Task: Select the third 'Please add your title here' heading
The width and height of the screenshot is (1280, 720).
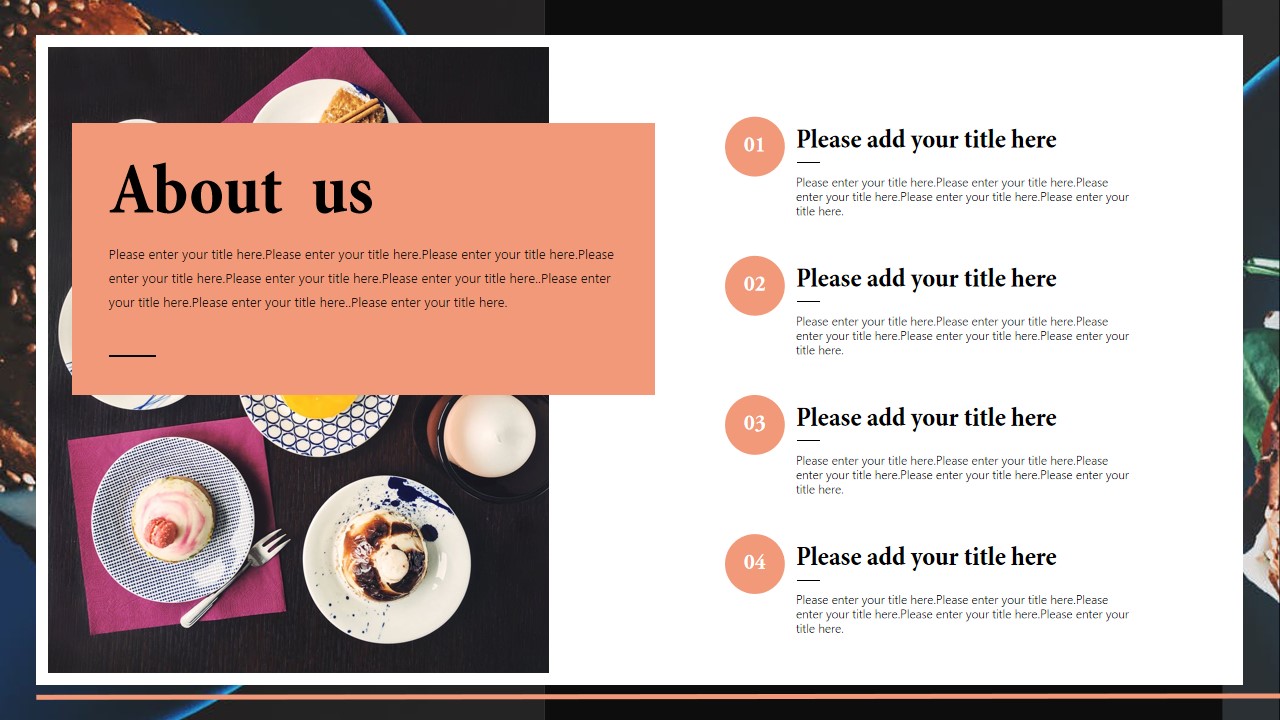Action: 926,418
